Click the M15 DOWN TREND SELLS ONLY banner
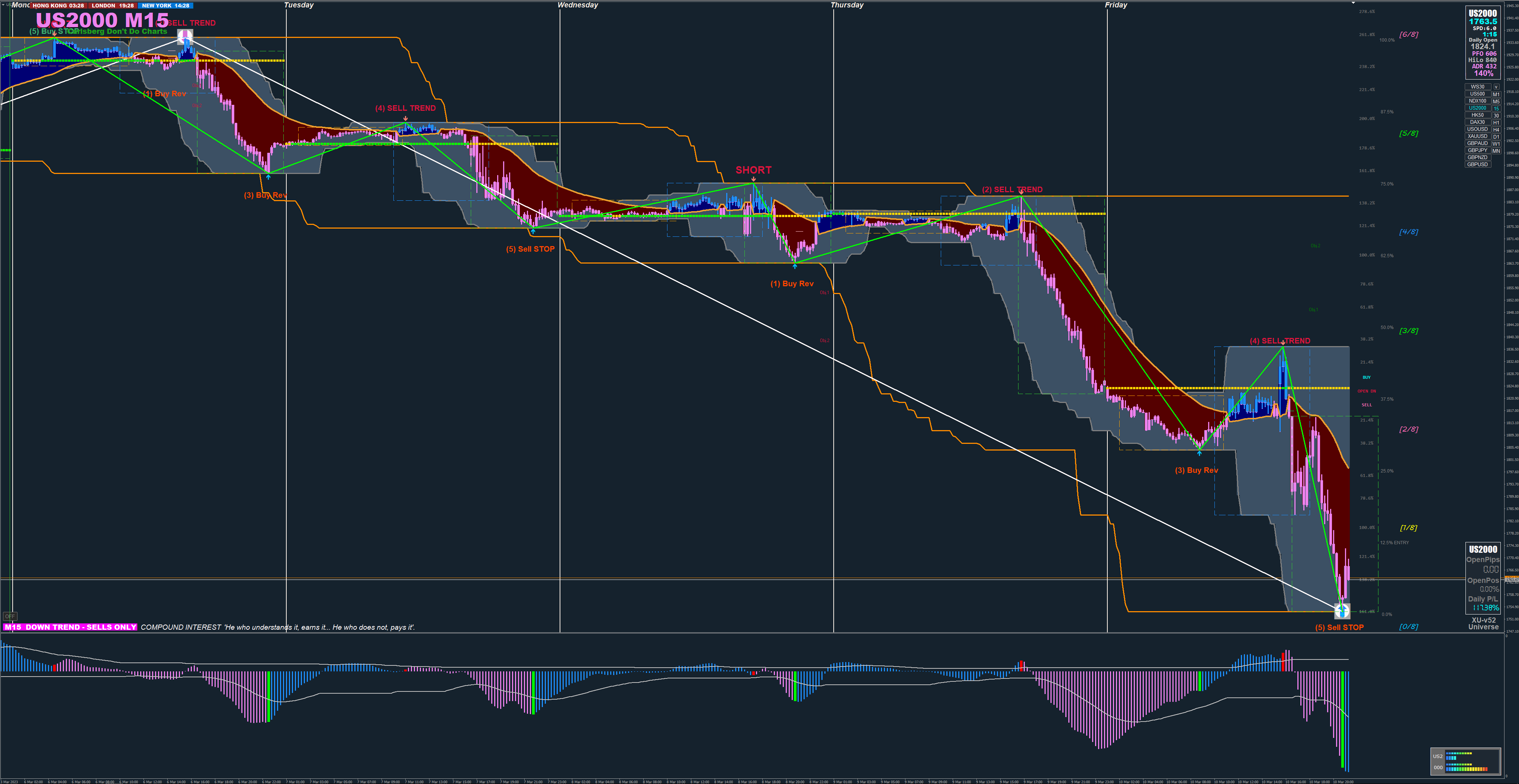The image size is (1519, 784). (x=70, y=627)
